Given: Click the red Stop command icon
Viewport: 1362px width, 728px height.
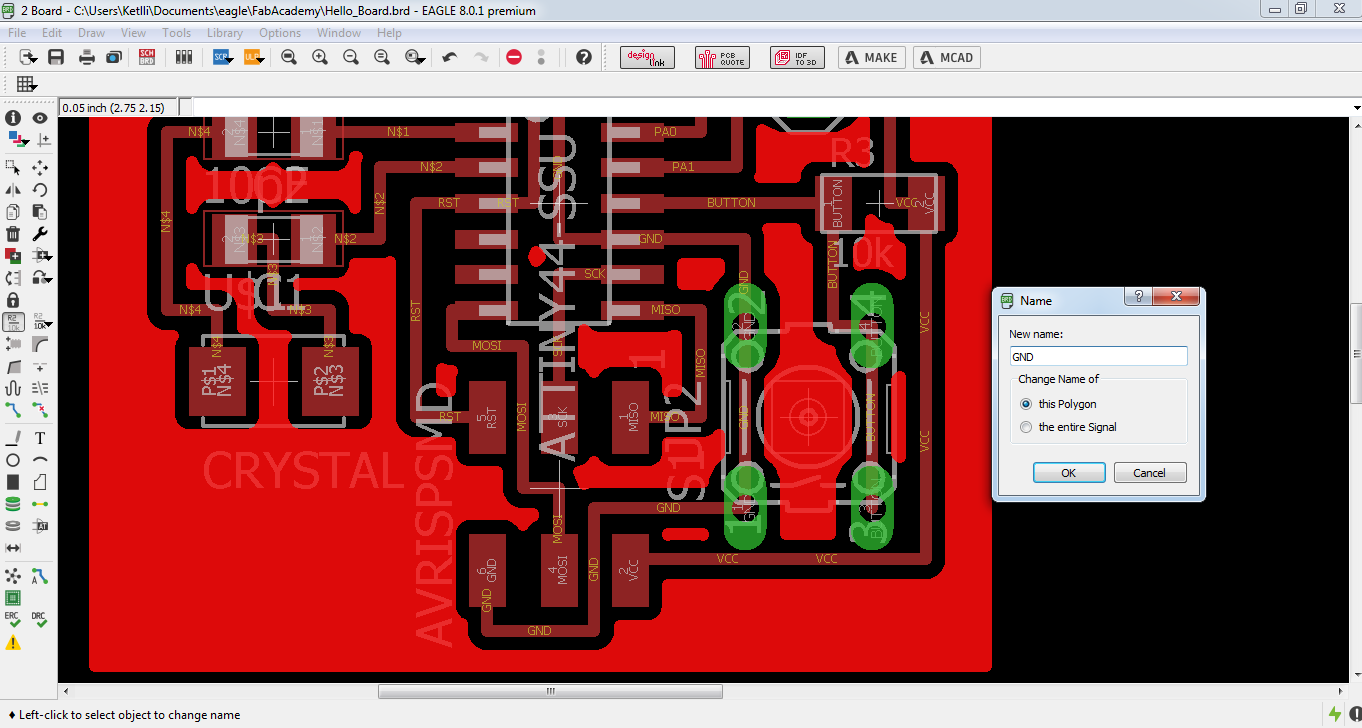Looking at the screenshot, I should tap(514, 57).
